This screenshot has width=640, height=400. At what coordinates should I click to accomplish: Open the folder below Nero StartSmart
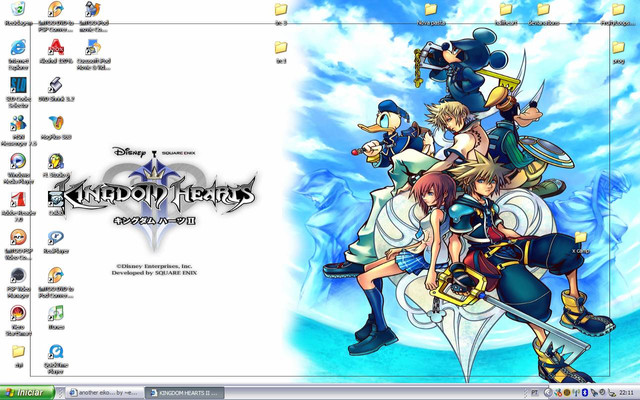(x=18, y=352)
